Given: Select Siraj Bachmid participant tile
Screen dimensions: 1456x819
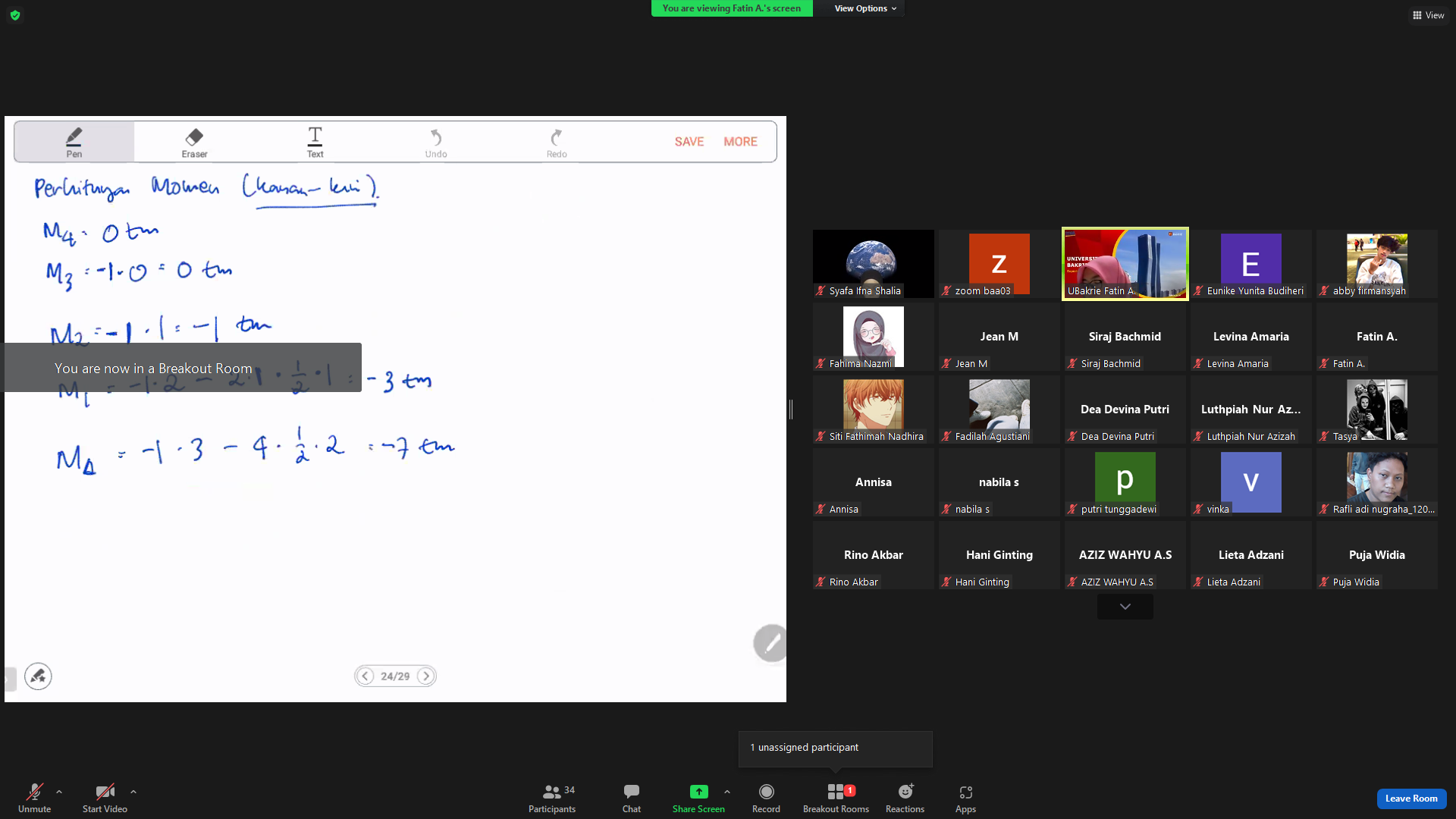Looking at the screenshot, I should pos(1125,337).
